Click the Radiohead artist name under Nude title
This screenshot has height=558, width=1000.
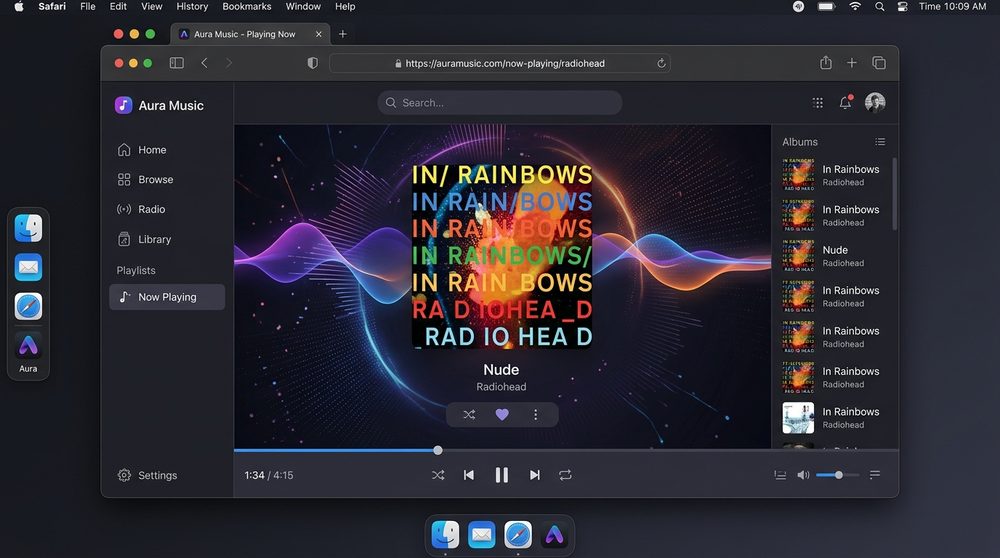(x=501, y=387)
